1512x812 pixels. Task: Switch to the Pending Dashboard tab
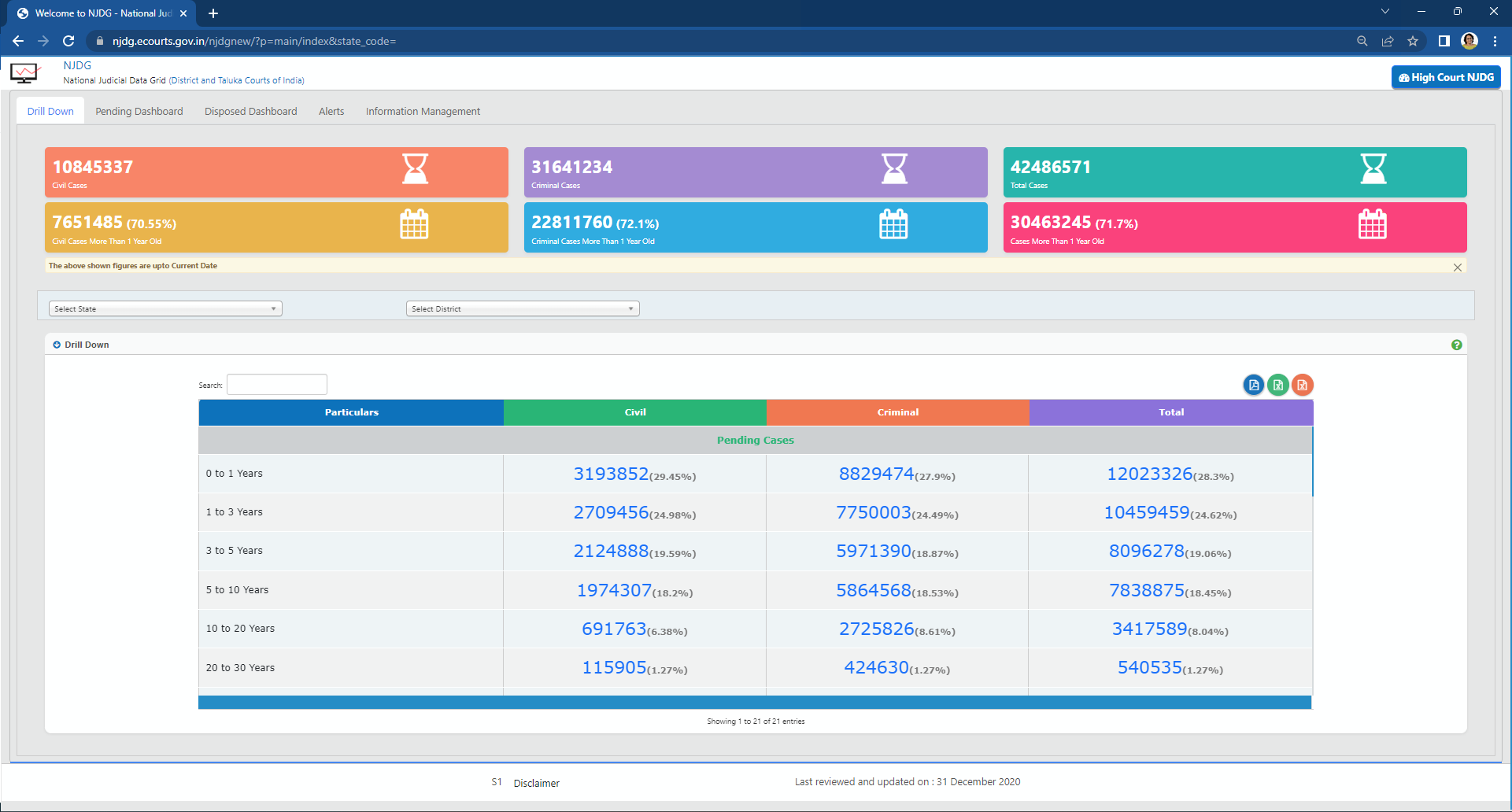pos(139,111)
